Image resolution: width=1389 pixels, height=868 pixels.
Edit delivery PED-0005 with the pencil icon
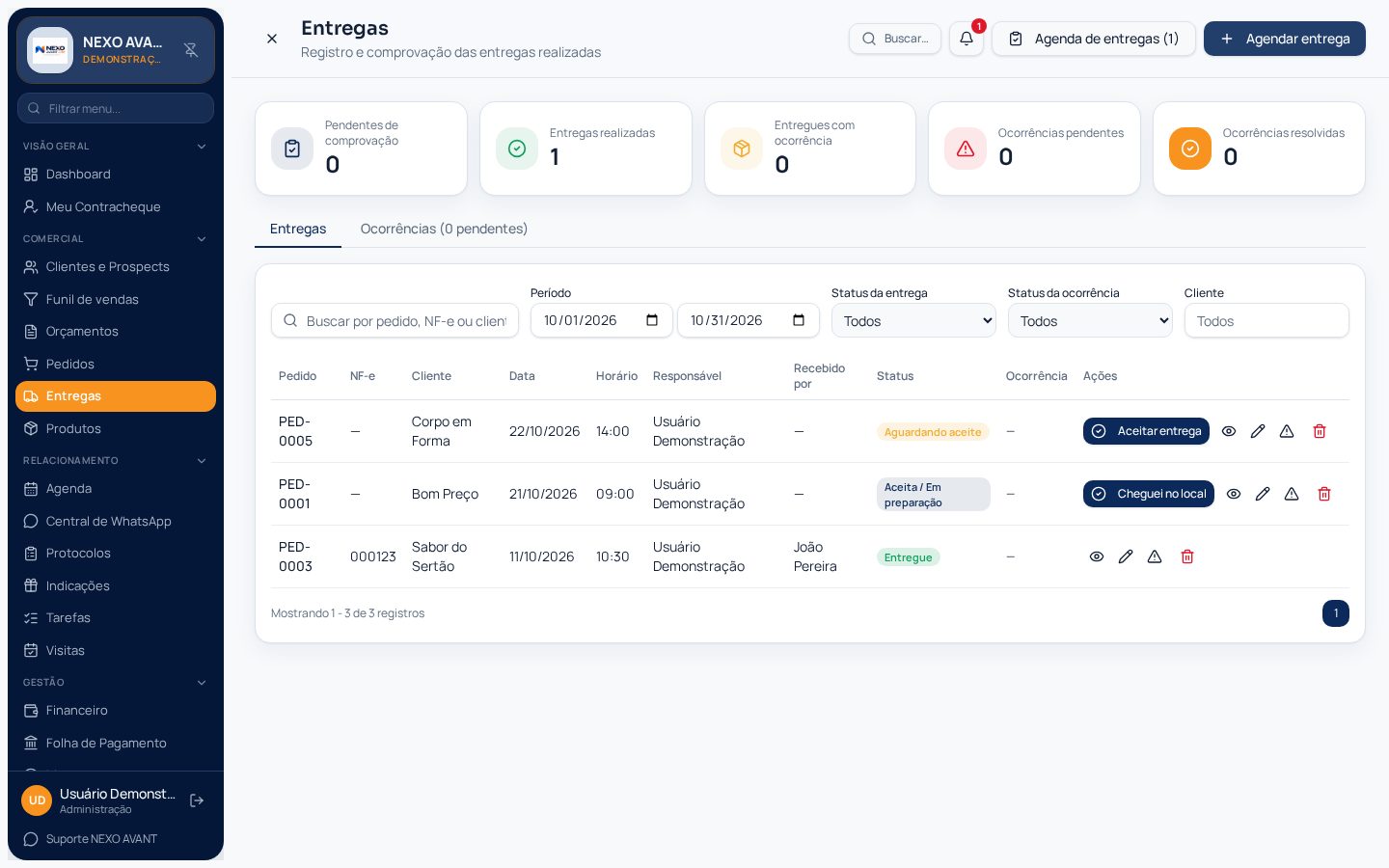[1258, 431]
